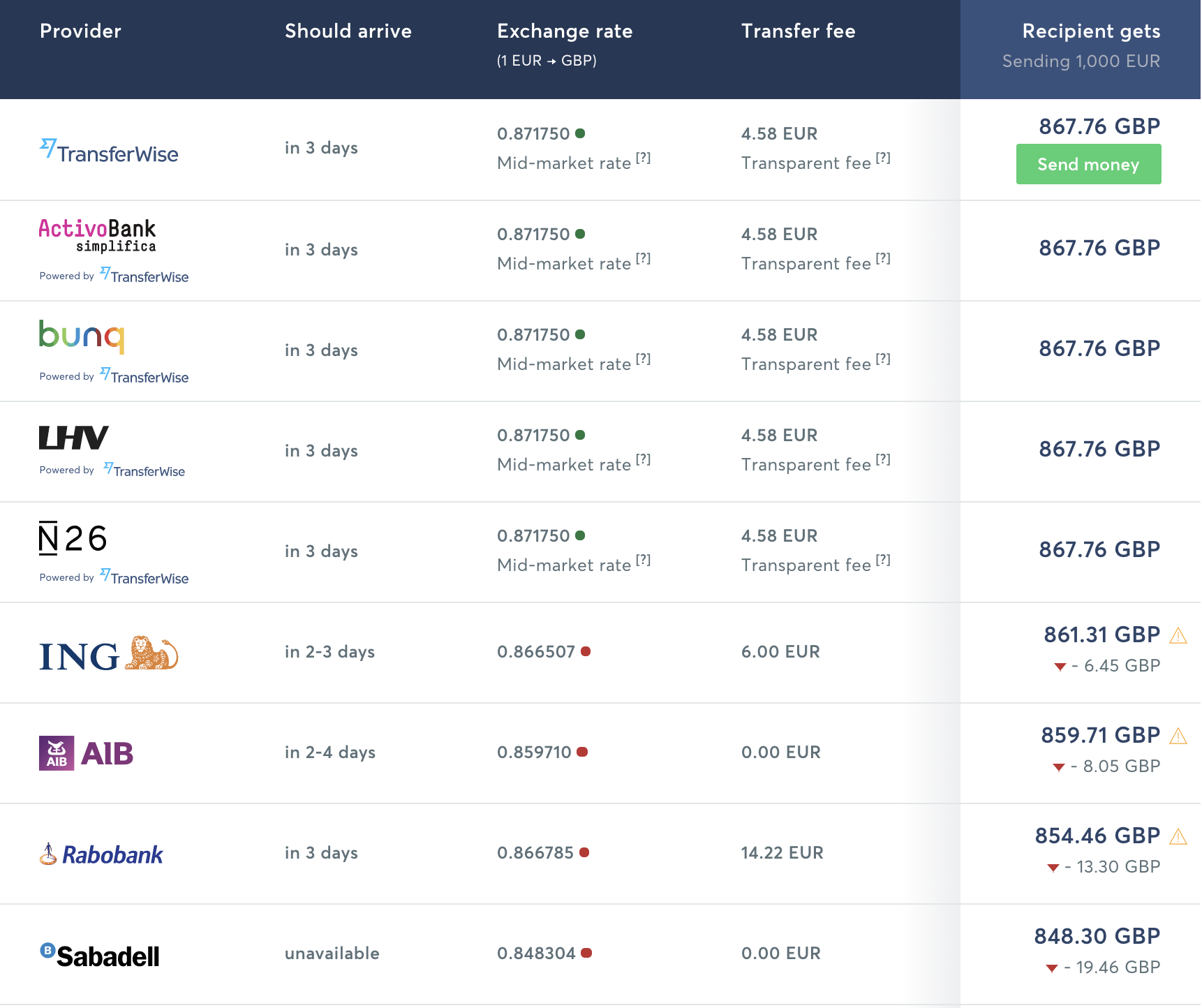Click the Sabadell provider logo

tap(100, 955)
